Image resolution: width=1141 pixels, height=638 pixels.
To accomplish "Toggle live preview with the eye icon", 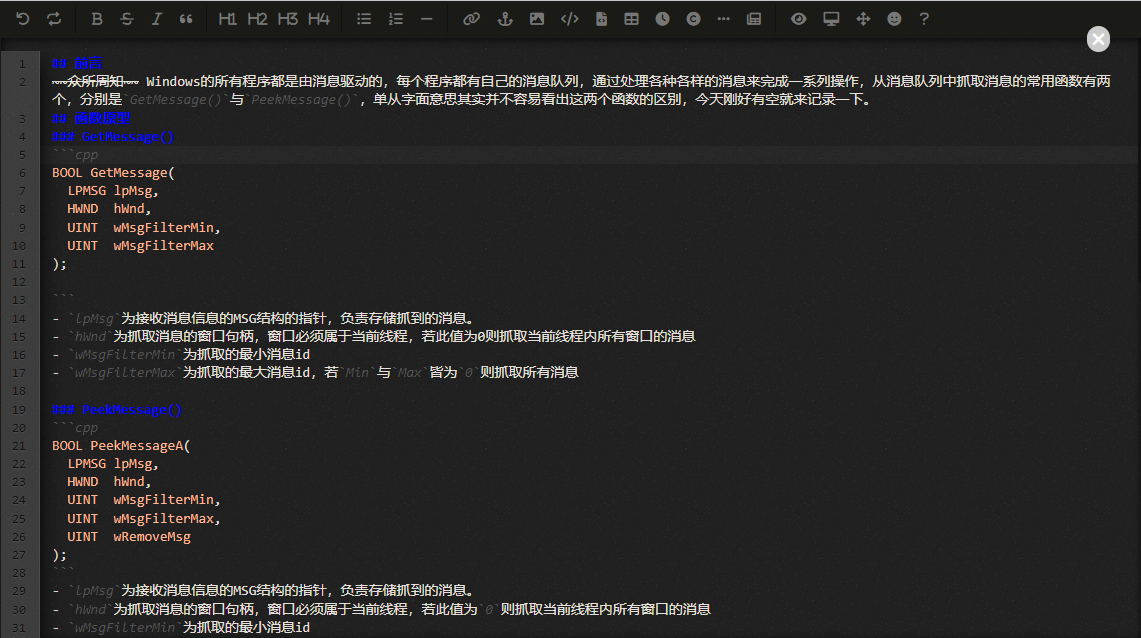I will pyautogui.click(x=798, y=18).
